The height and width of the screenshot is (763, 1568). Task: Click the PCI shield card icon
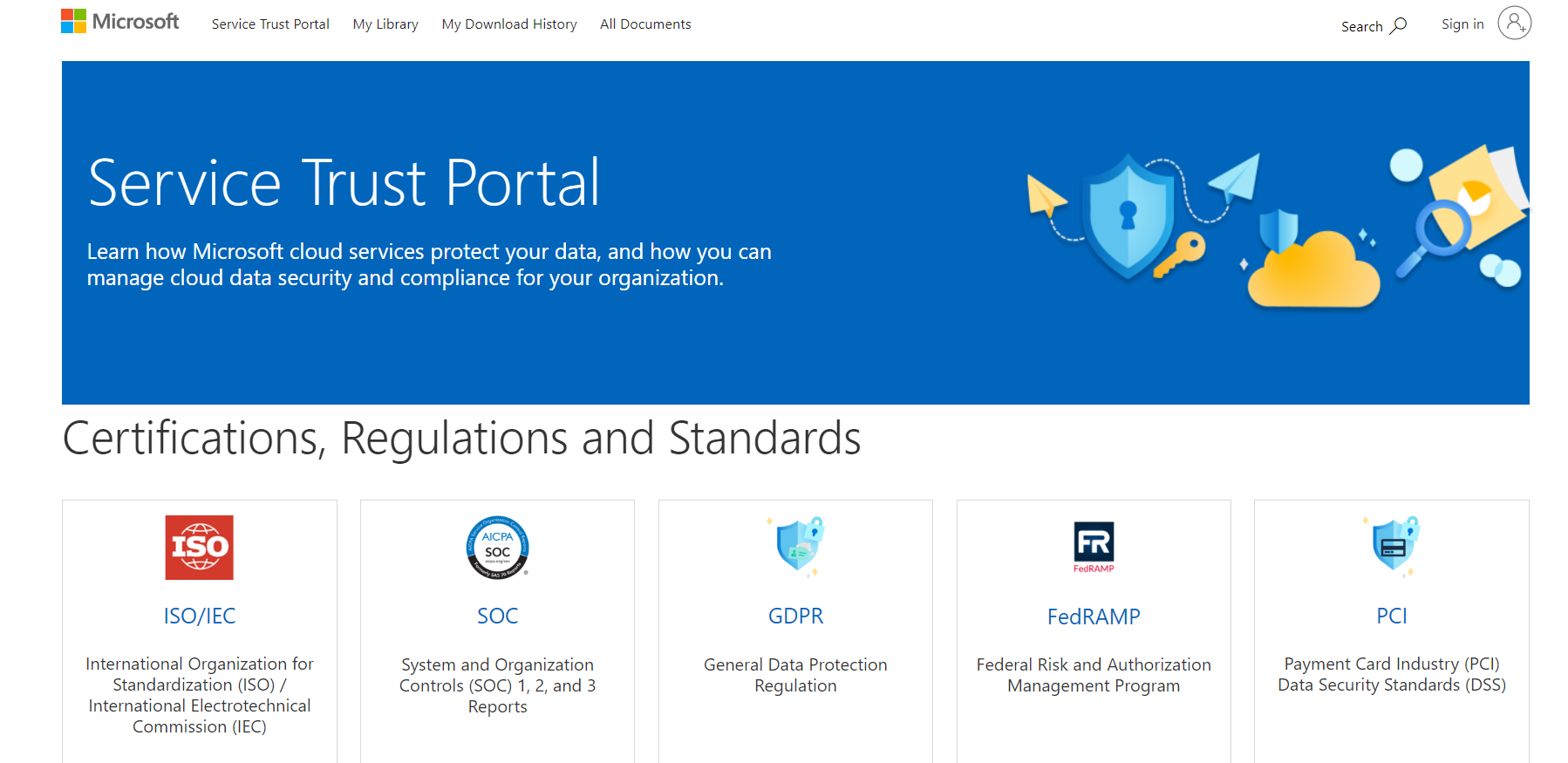click(x=1392, y=547)
